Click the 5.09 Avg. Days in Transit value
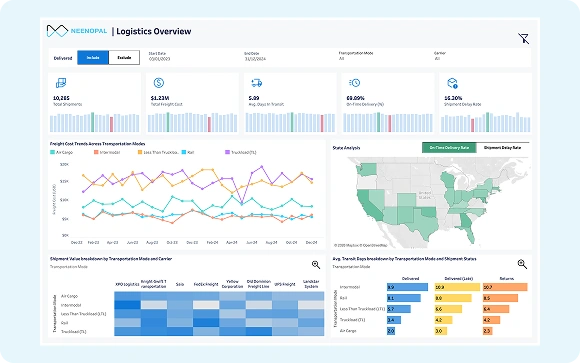The image size is (580, 363). (254, 98)
